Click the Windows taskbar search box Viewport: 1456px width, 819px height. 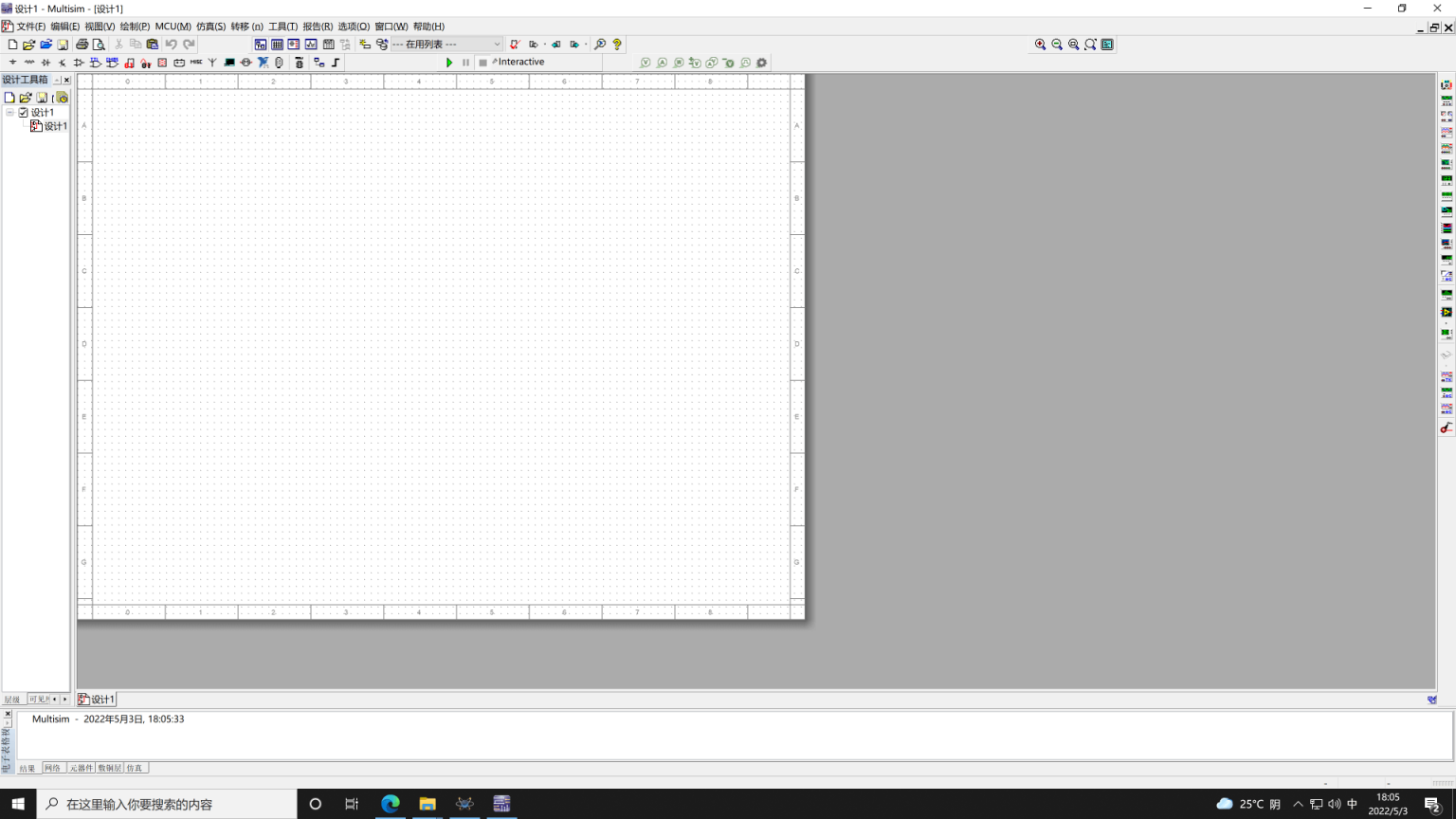(167, 804)
